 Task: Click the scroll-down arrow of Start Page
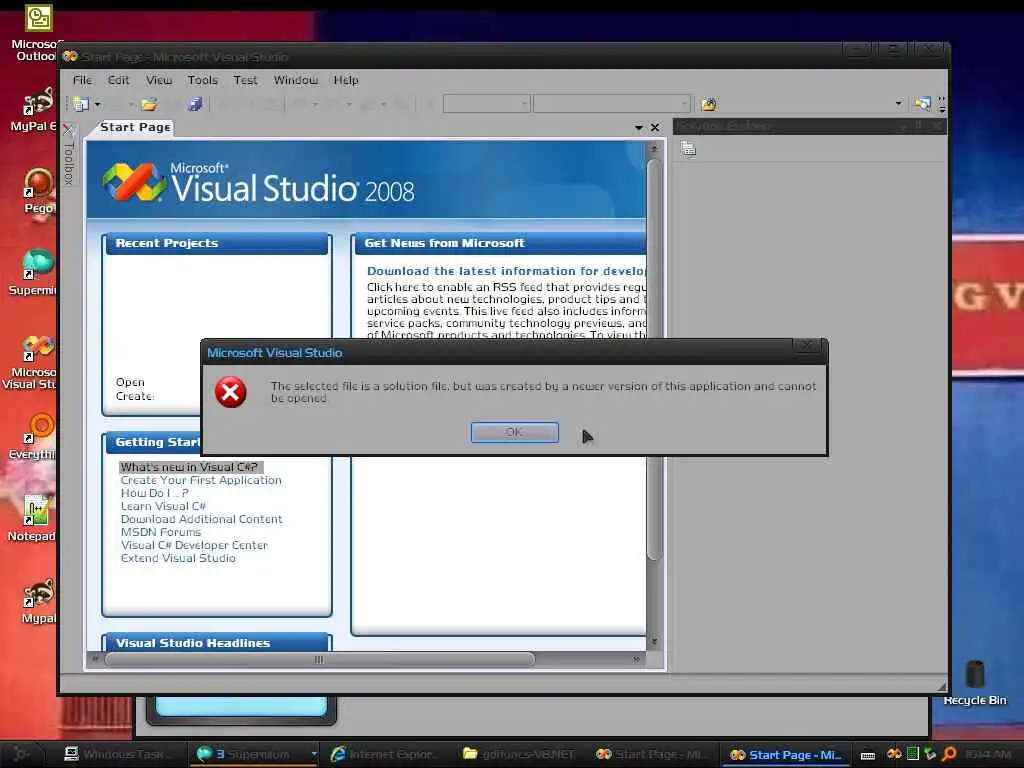point(654,643)
